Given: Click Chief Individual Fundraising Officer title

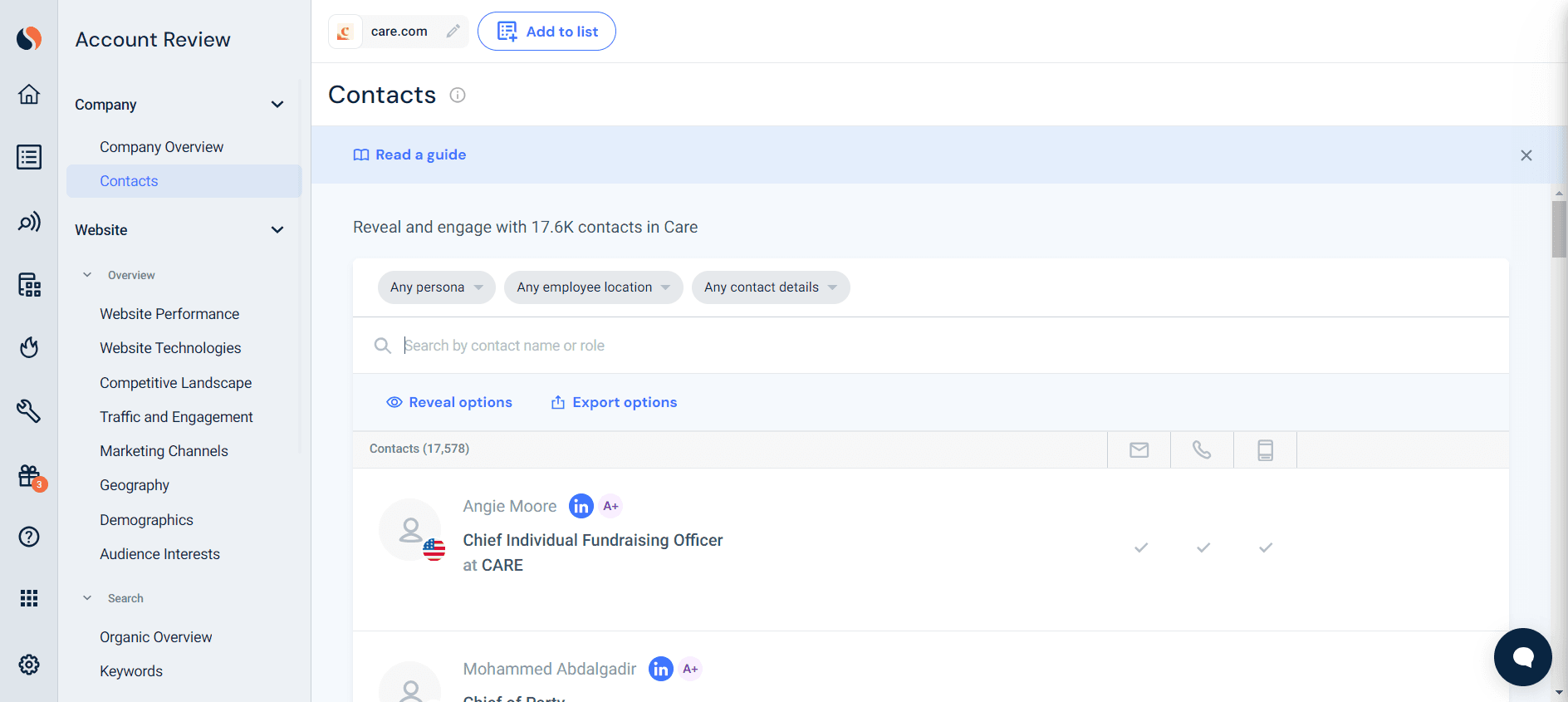Looking at the screenshot, I should pyautogui.click(x=593, y=540).
